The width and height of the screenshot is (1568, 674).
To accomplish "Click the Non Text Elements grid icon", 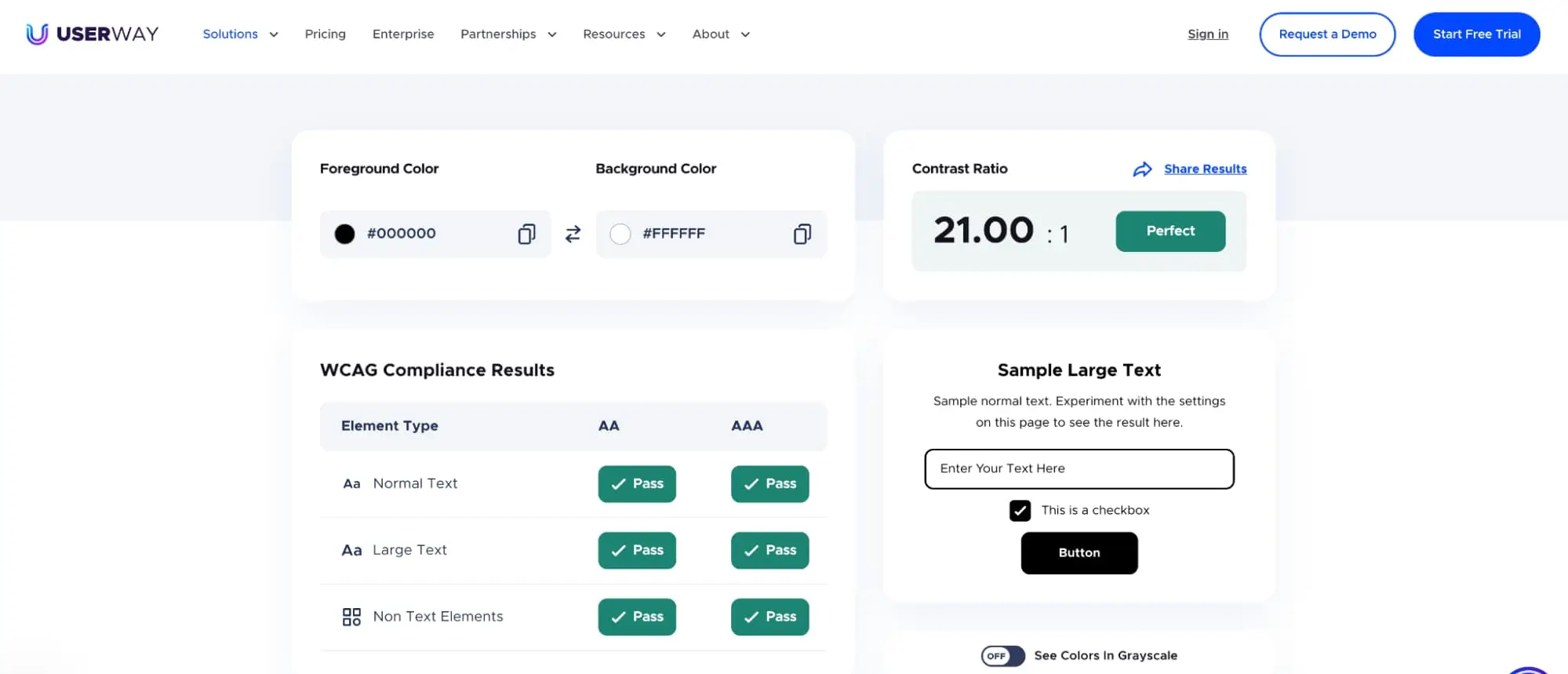I will click(351, 617).
